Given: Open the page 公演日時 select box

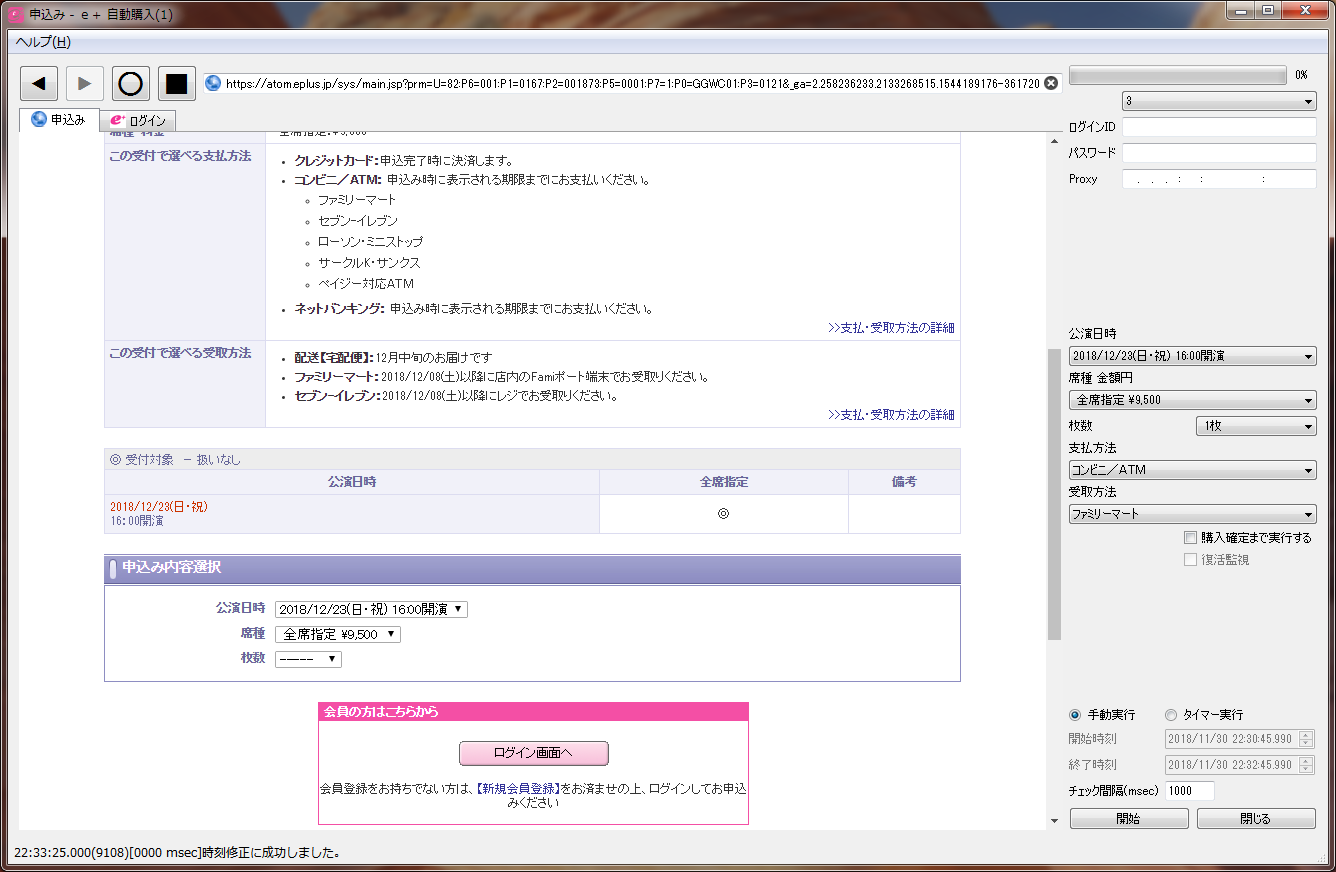Looking at the screenshot, I should click(371, 609).
